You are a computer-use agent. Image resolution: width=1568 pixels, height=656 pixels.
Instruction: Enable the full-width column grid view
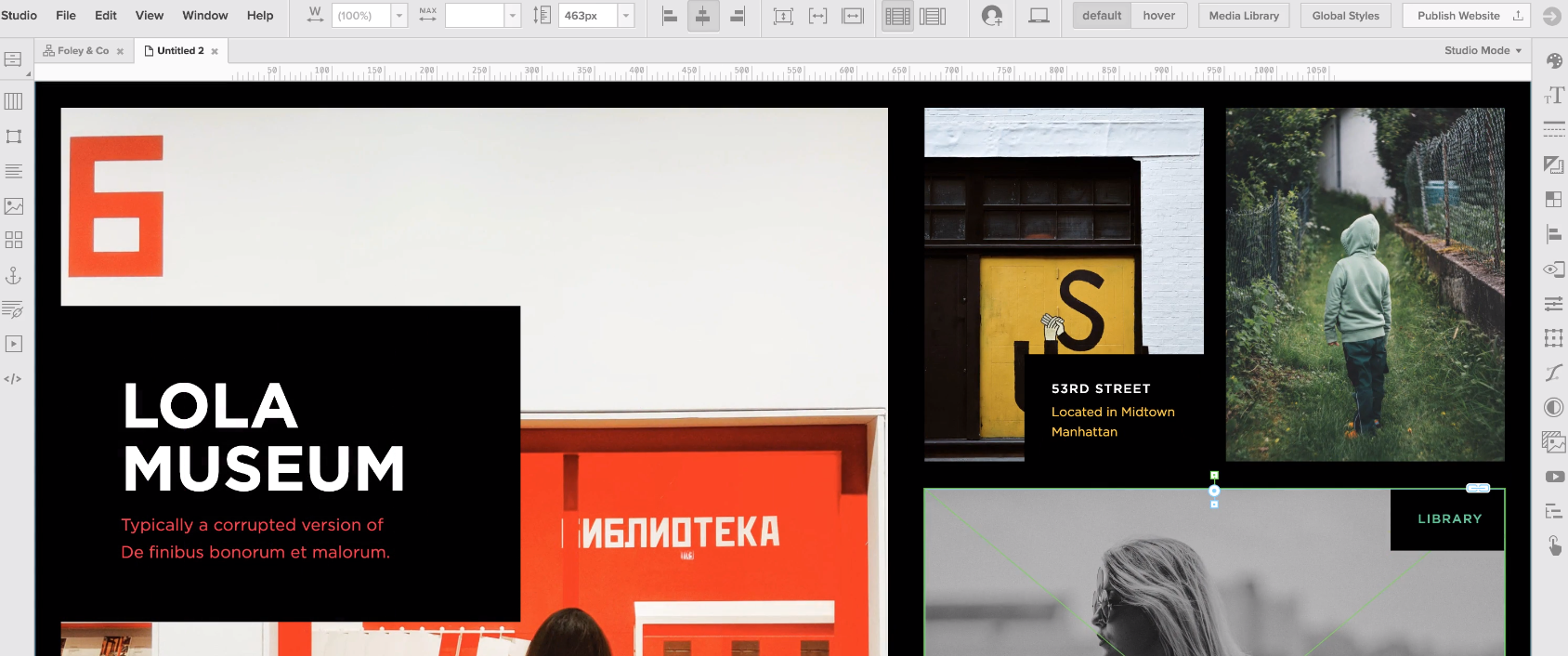[897, 16]
